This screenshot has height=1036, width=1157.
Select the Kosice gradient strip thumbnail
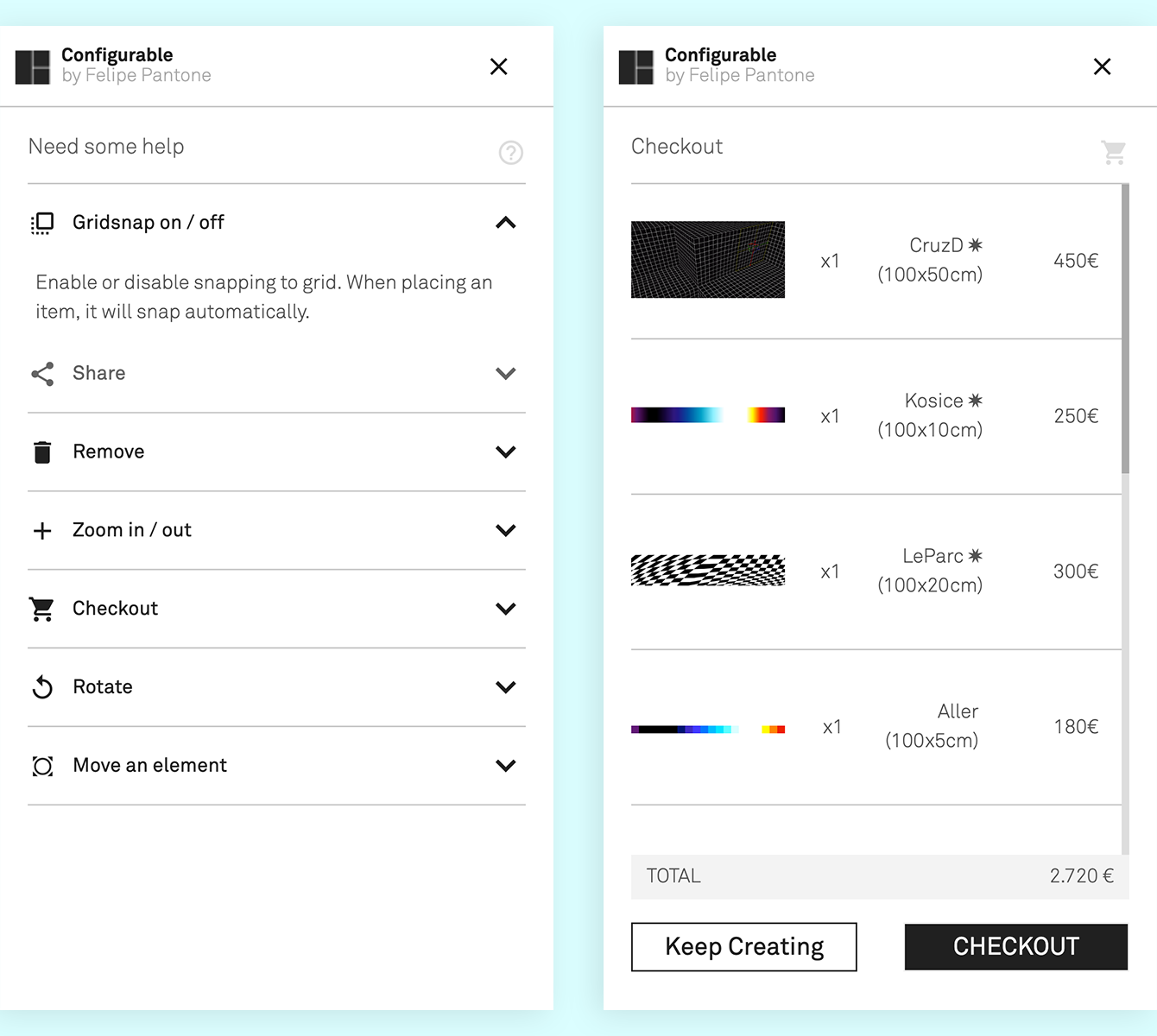click(707, 414)
